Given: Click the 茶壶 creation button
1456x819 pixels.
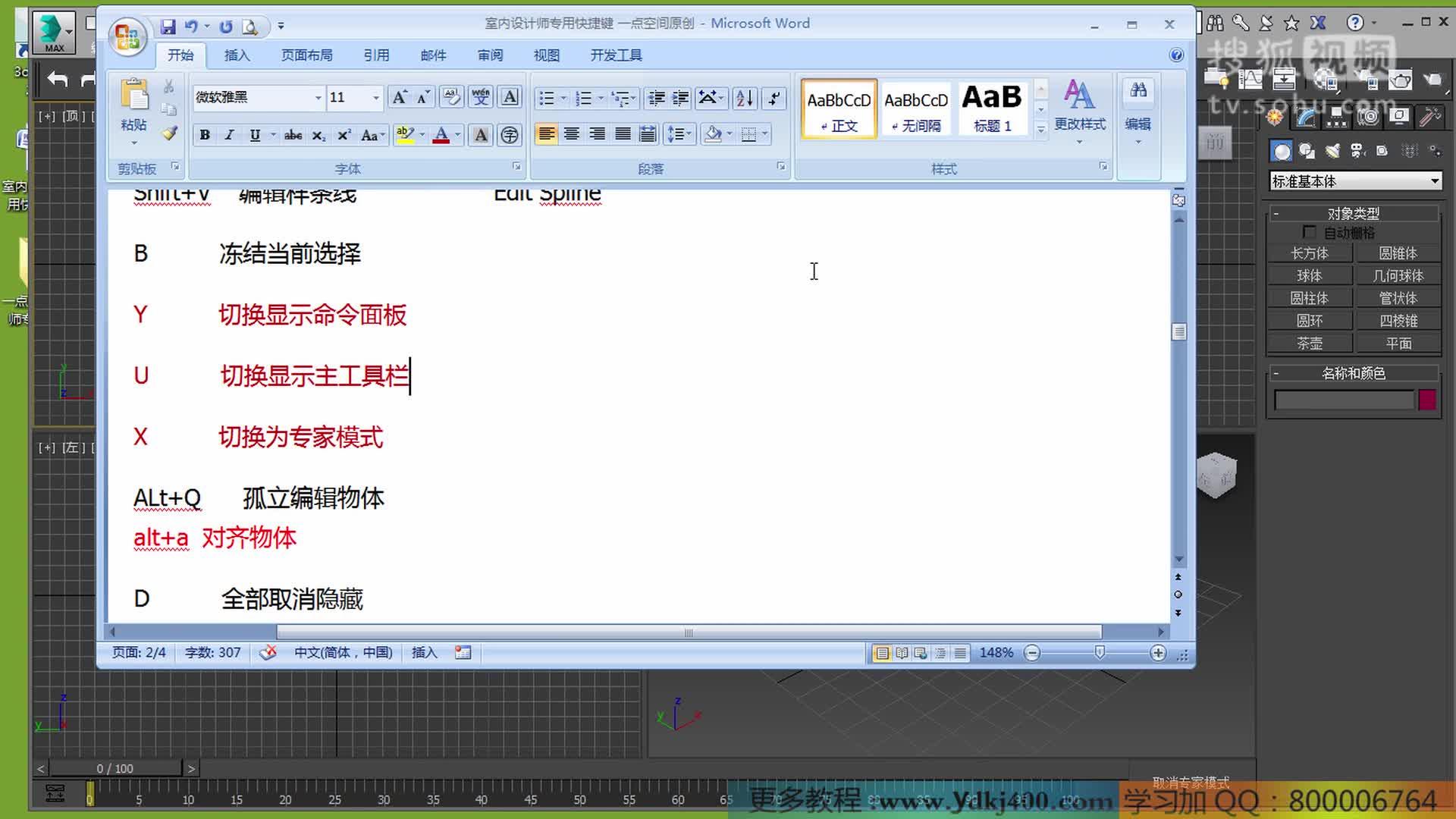Looking at the screenshot, I should [1310, 343].
